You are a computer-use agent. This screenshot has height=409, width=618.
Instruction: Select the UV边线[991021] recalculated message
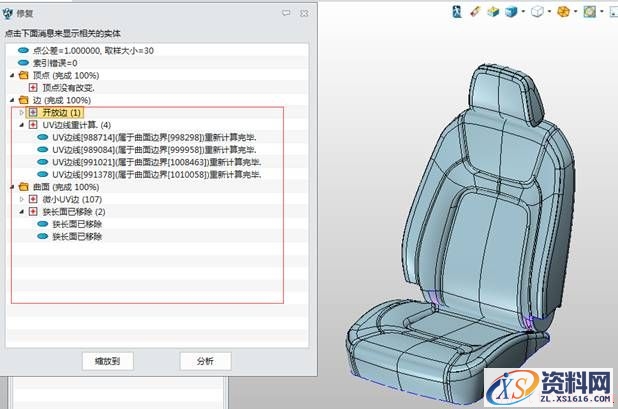(157, 162)
